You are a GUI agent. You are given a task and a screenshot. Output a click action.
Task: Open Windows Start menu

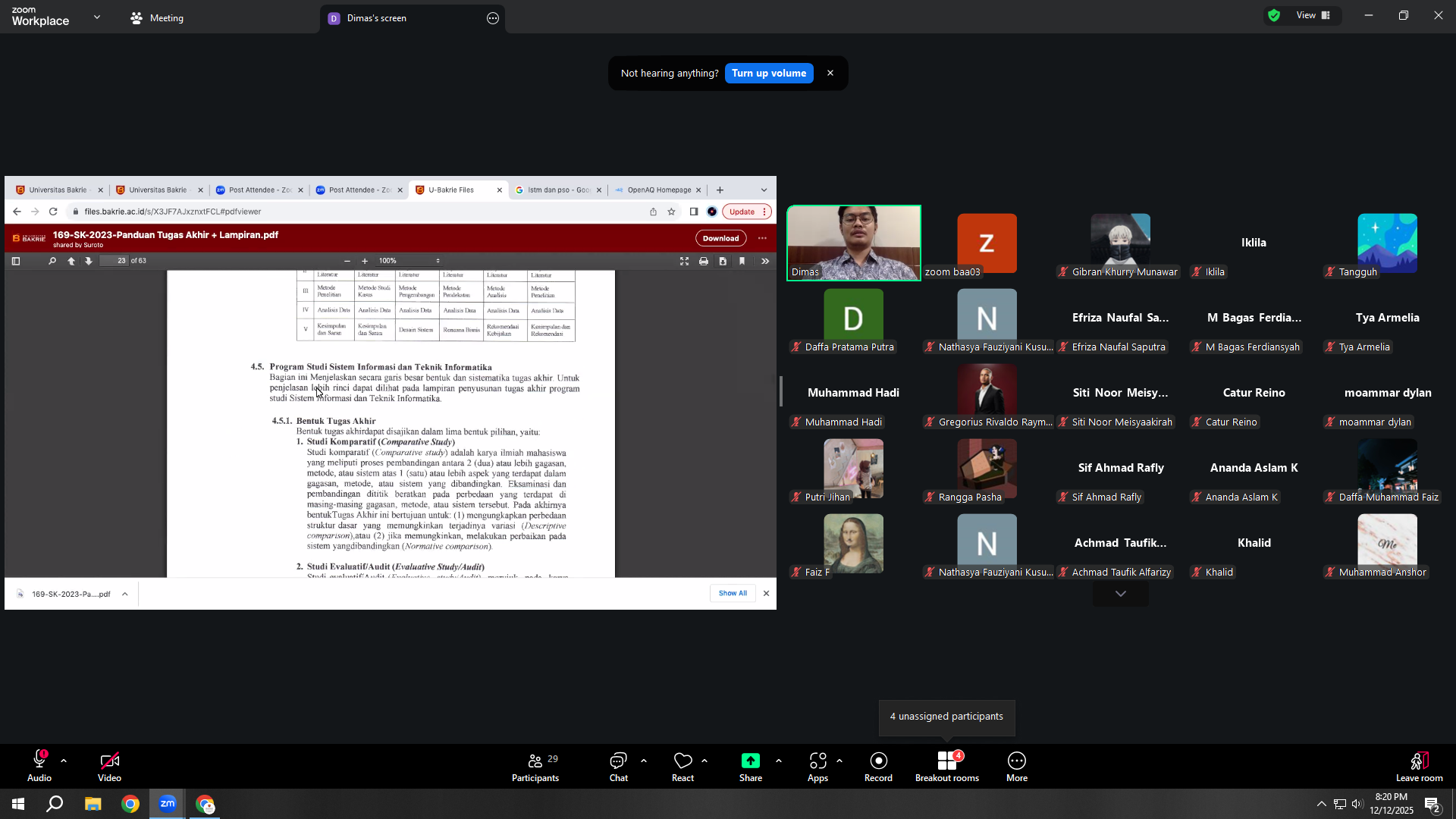click(x=18, y=804)
